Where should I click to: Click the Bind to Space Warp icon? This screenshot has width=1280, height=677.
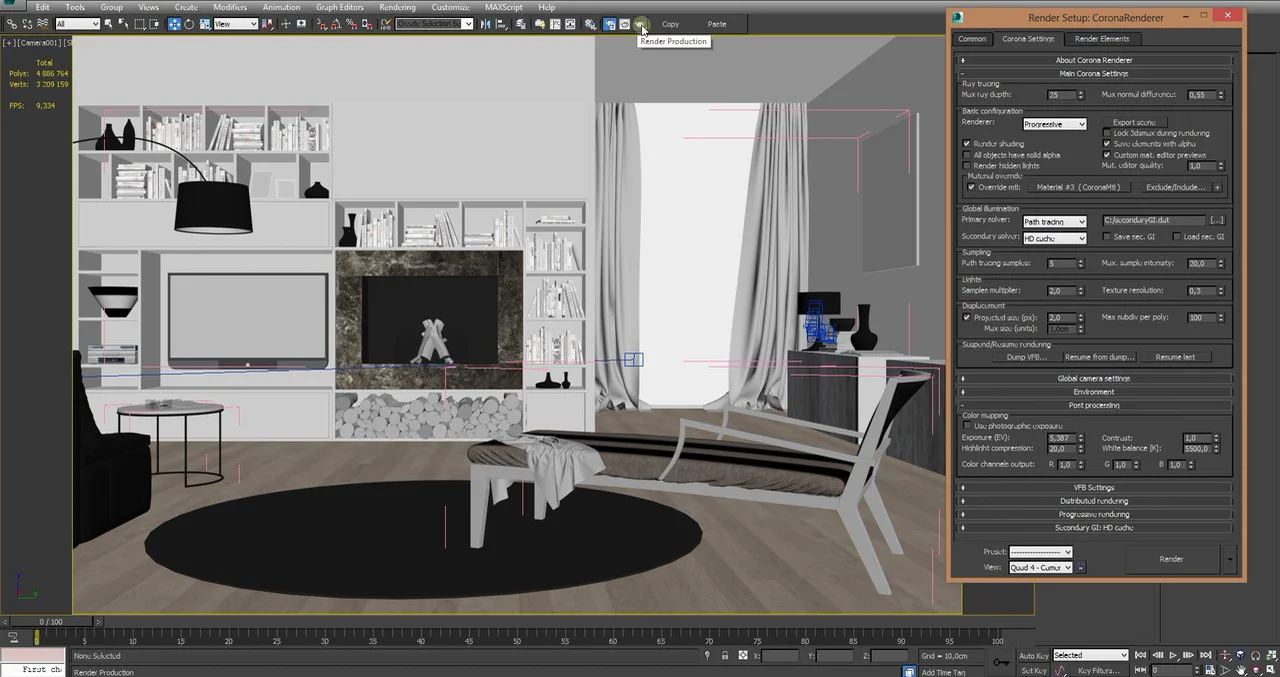pyautogui.click(x=43, y=24)
